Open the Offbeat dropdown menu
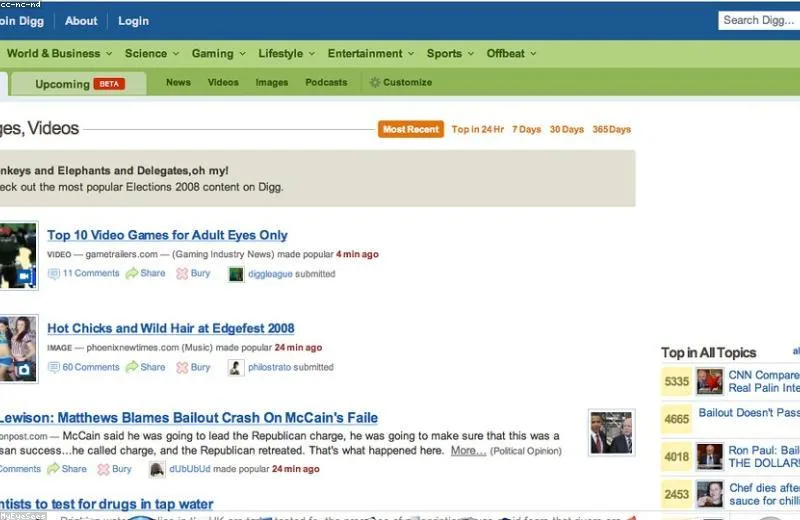The image size is (800, 520). coord(511,54)
